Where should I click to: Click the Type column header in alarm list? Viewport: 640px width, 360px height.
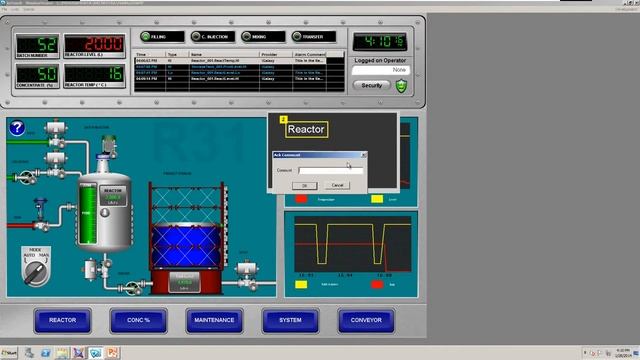pos(177,54)
